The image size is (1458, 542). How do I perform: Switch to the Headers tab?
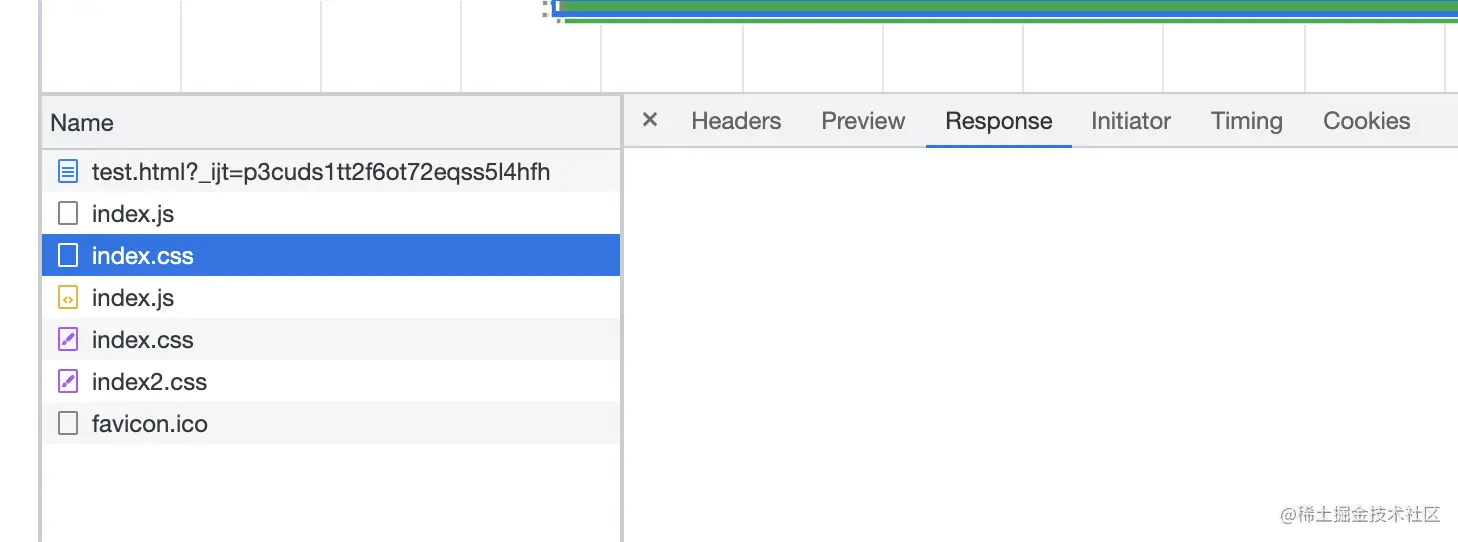tap(736, 121)
